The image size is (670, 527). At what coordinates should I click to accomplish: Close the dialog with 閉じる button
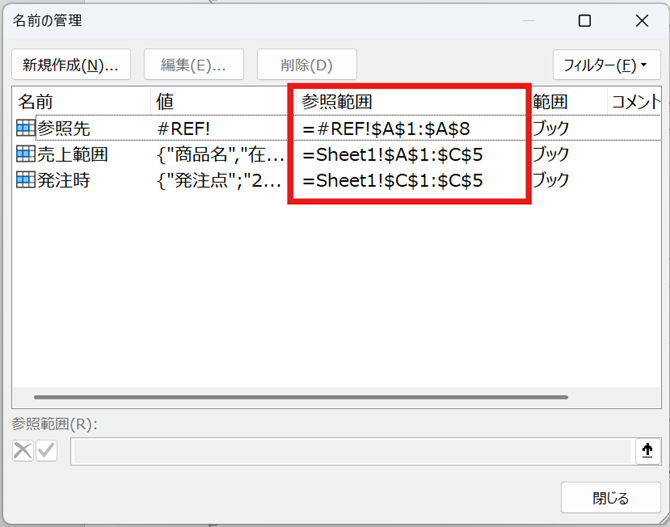pyautogui.click(x=610, y=498)
